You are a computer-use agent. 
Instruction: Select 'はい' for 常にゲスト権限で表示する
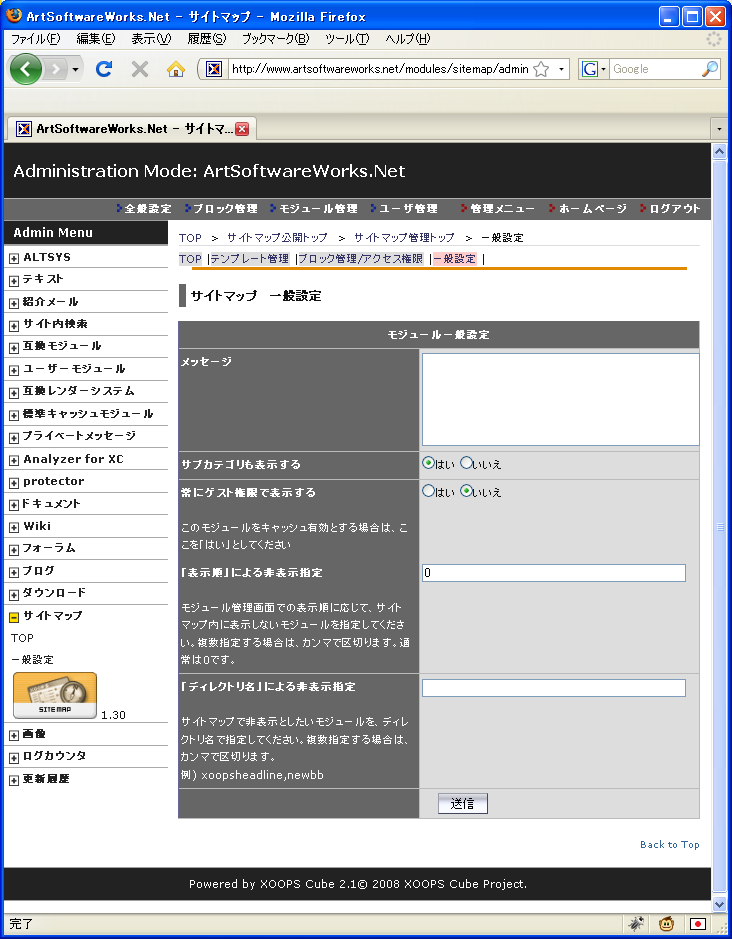(x=428, y=491)
